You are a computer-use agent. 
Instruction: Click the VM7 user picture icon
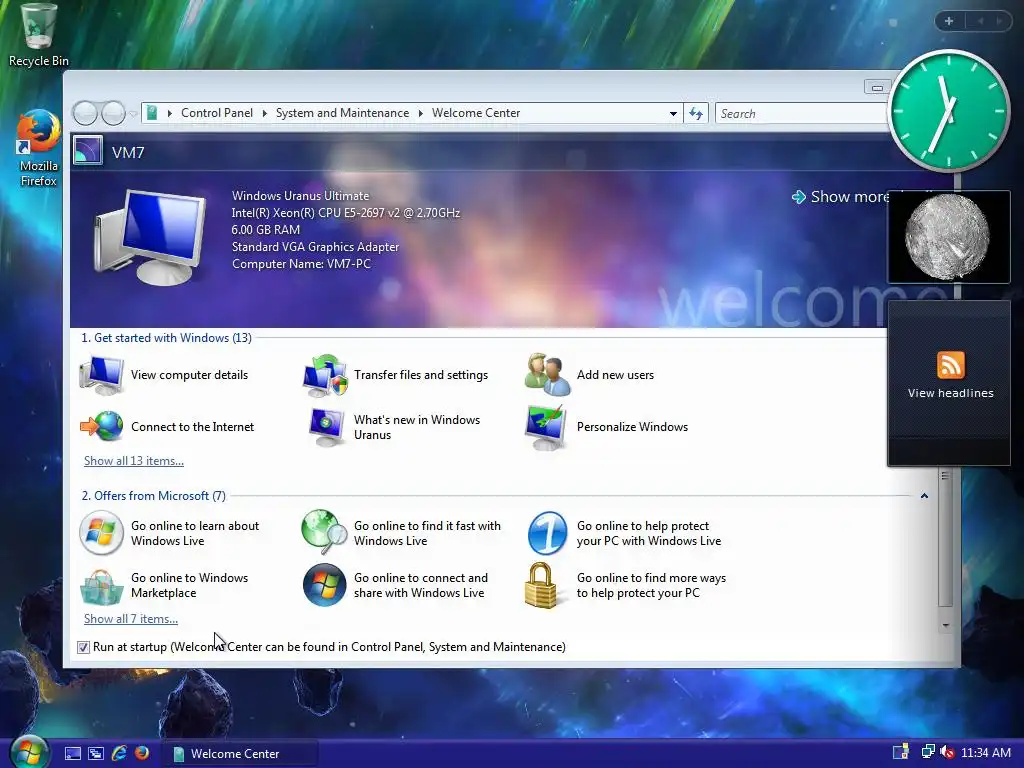click(88, 151)
